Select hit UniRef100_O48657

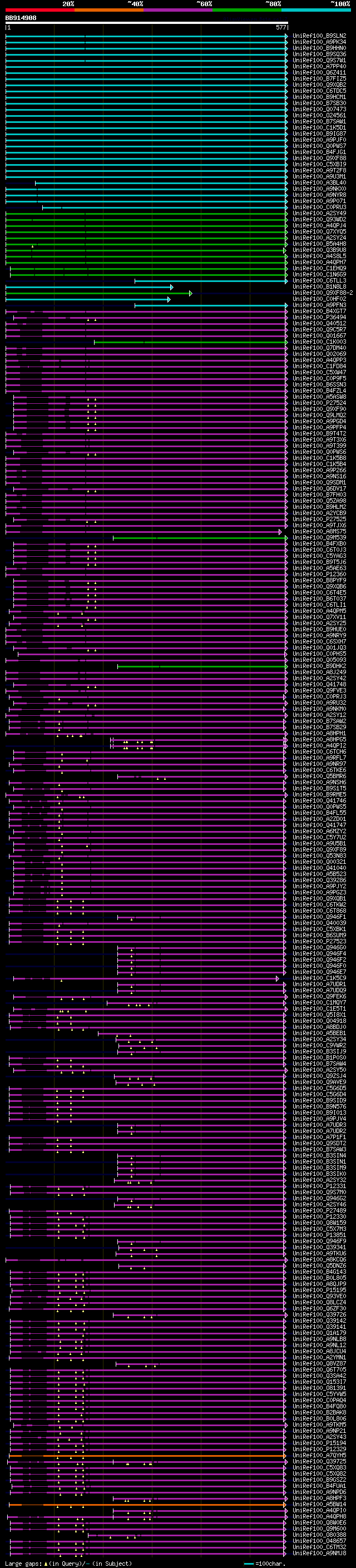pos(319,1541)
